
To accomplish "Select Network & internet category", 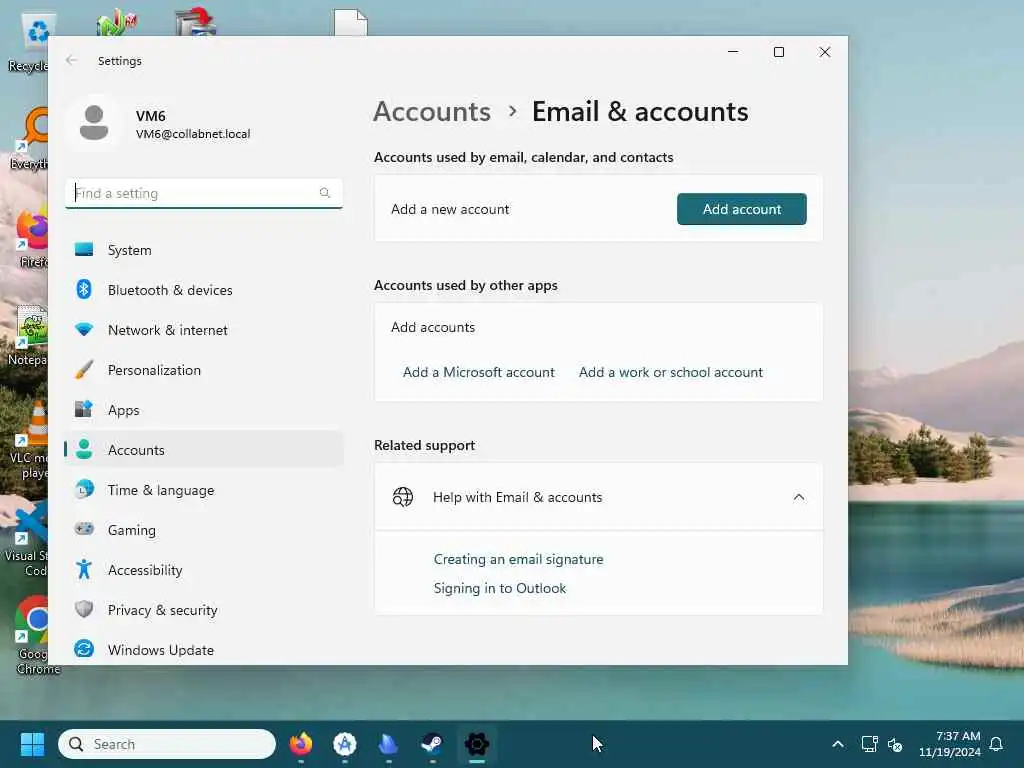I will (x=204, y=330).
